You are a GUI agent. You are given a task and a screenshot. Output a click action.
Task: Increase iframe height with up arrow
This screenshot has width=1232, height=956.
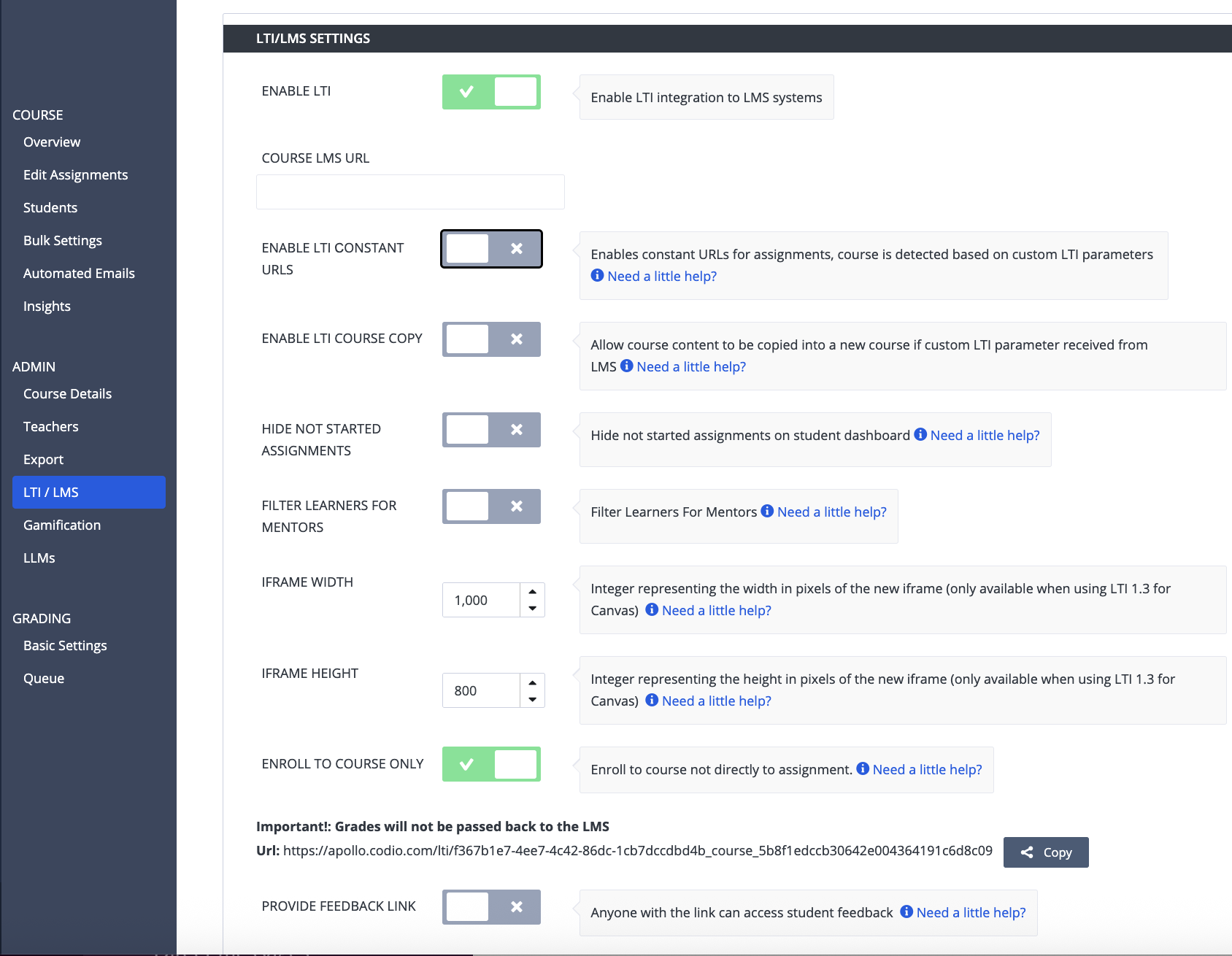coord(533,682)
